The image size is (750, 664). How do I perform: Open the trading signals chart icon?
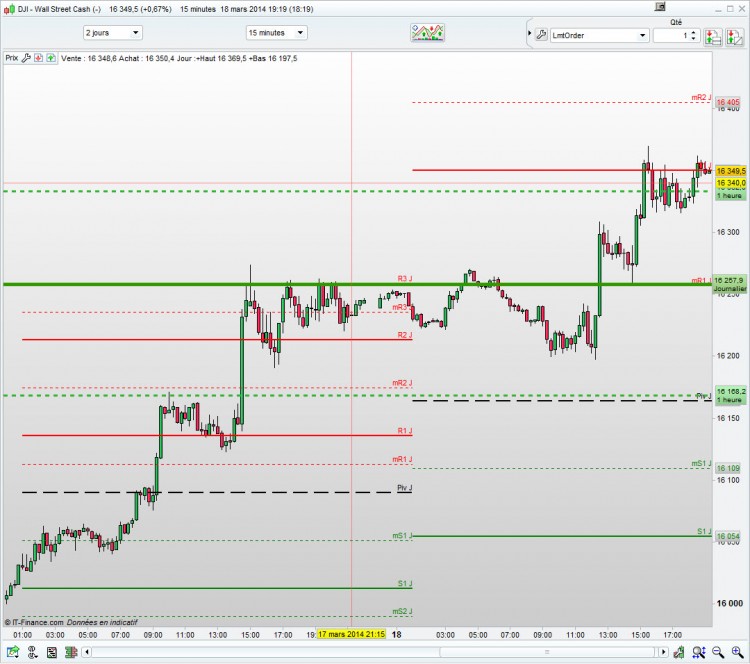click(428, 33)
